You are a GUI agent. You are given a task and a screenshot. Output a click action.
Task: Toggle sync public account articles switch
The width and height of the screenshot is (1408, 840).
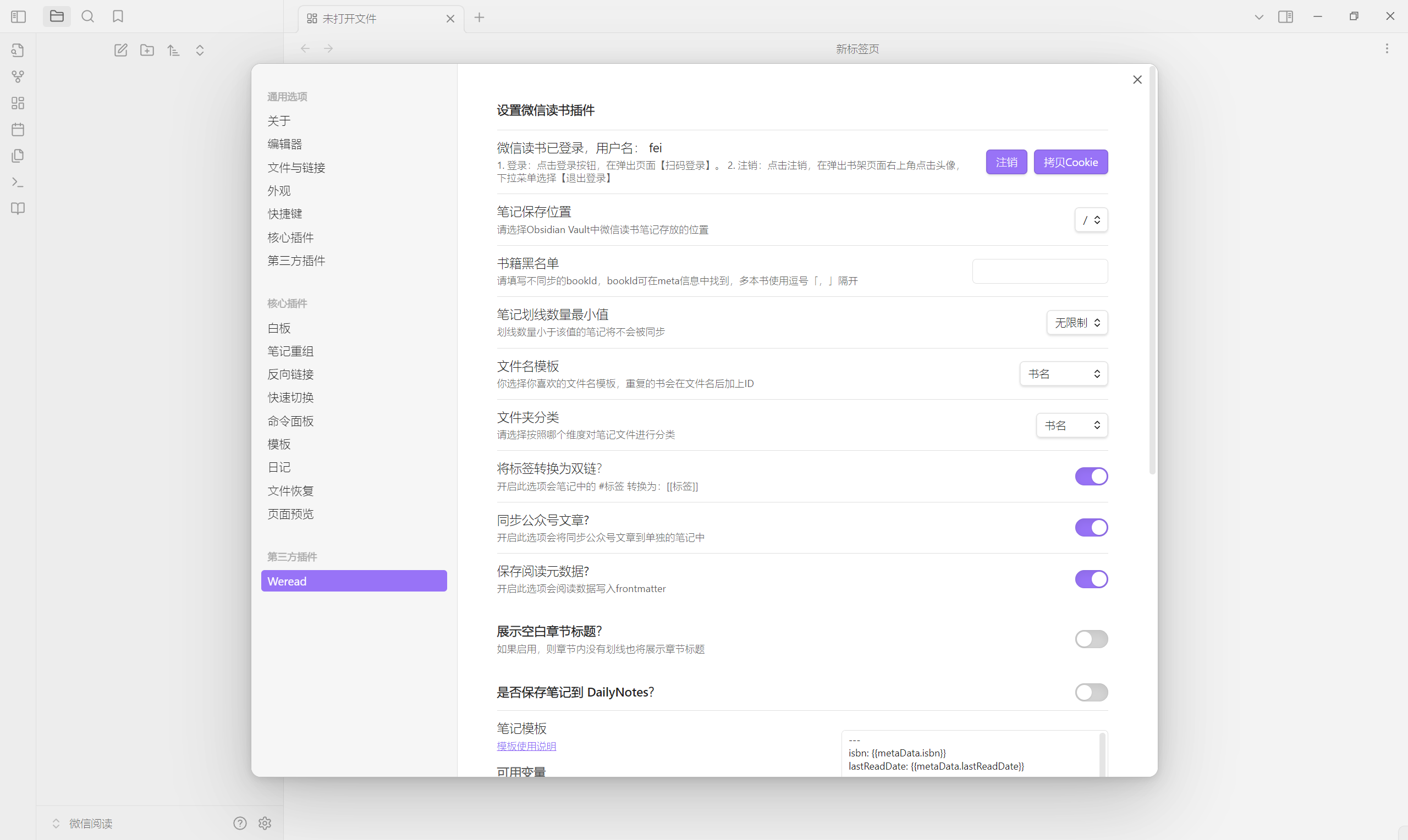point(1091,528)
